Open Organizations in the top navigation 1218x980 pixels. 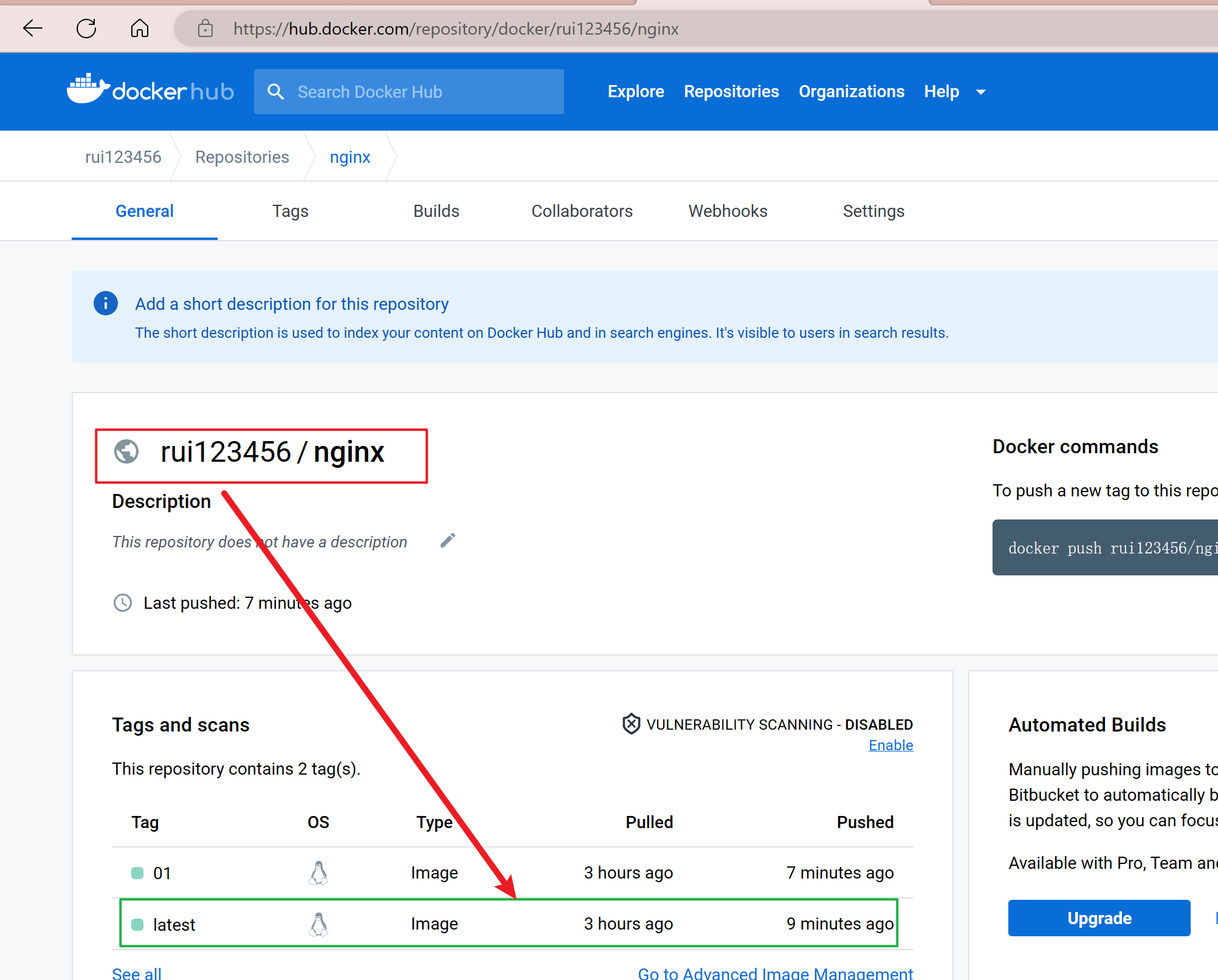point(852,91)
